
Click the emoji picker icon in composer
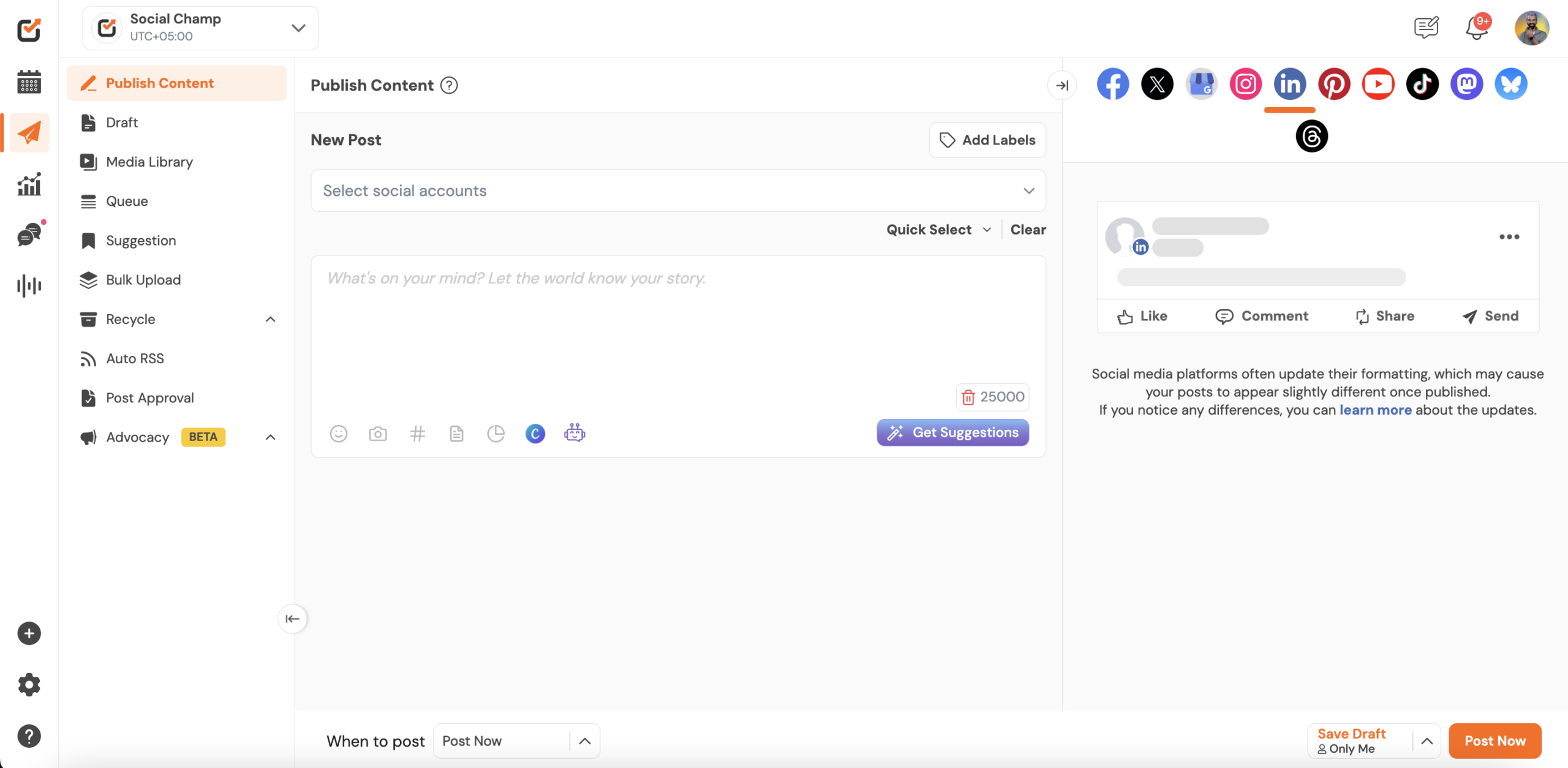tap(339, 434)
